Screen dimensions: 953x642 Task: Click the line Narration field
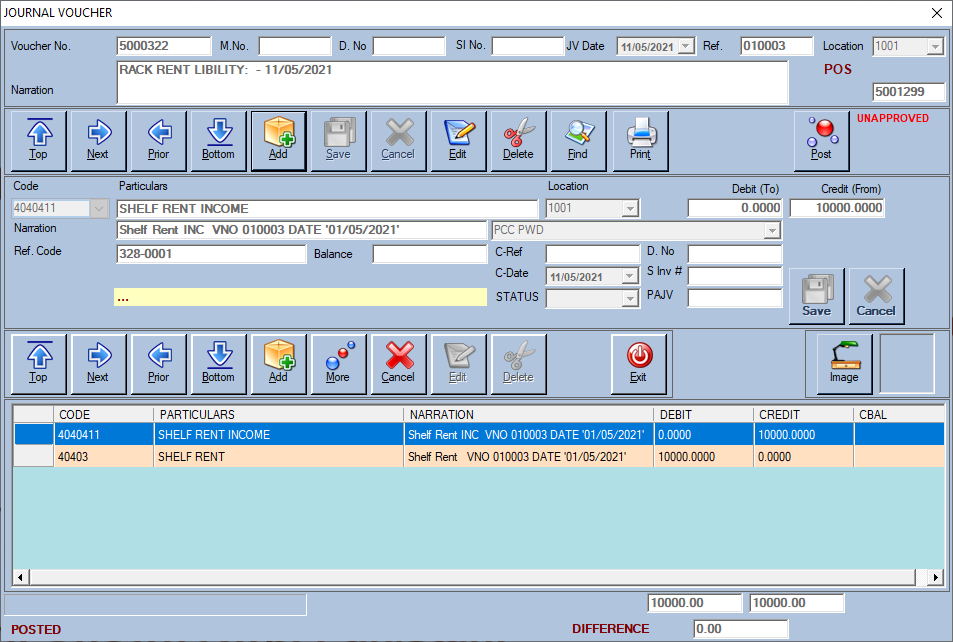(x=301, y=230)
